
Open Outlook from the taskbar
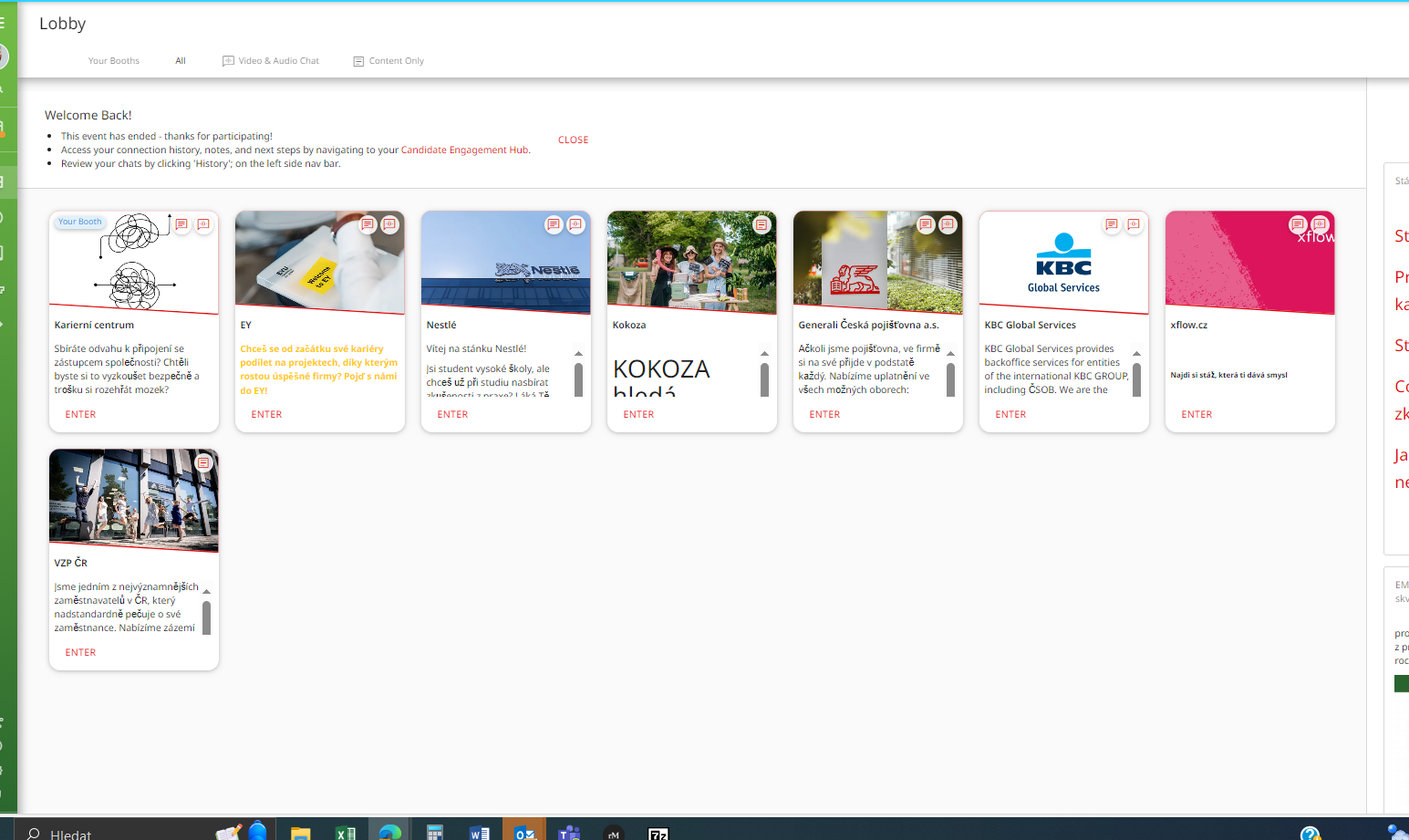[523, 832]
